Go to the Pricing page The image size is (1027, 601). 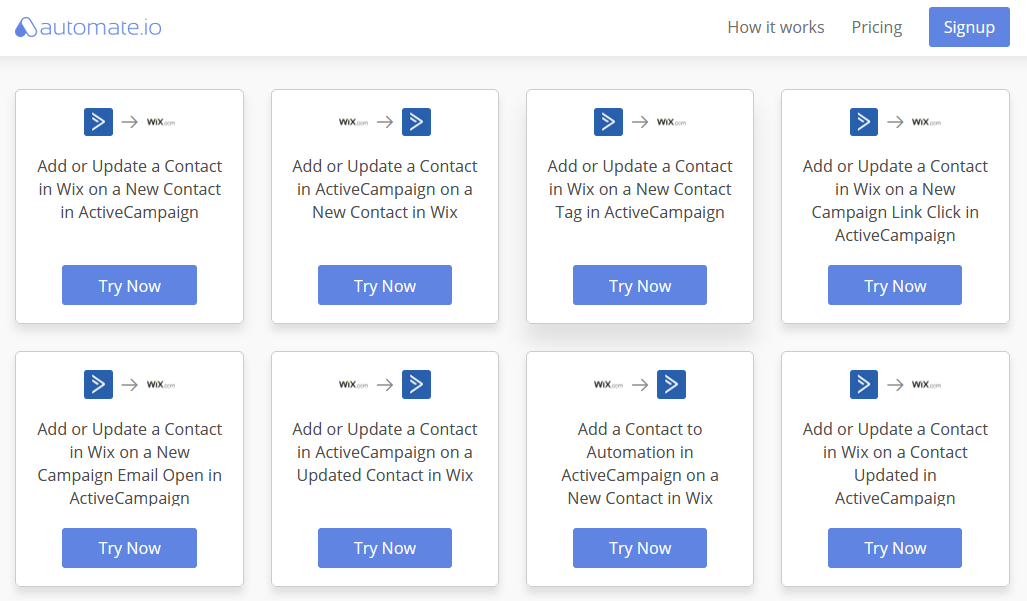(x=876, y=27)
